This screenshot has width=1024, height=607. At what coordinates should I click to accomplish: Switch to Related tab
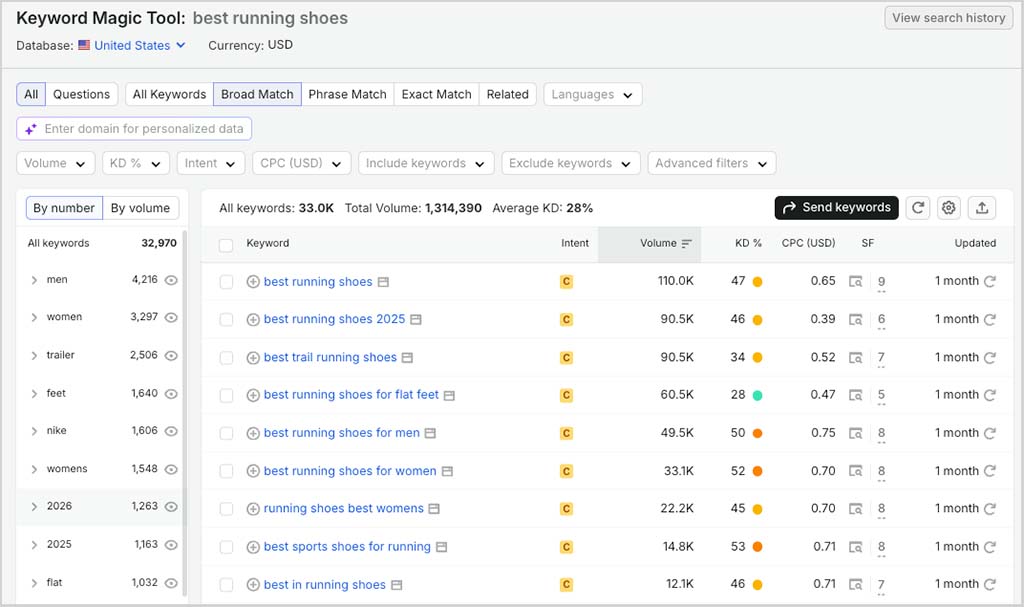point(507,95)
